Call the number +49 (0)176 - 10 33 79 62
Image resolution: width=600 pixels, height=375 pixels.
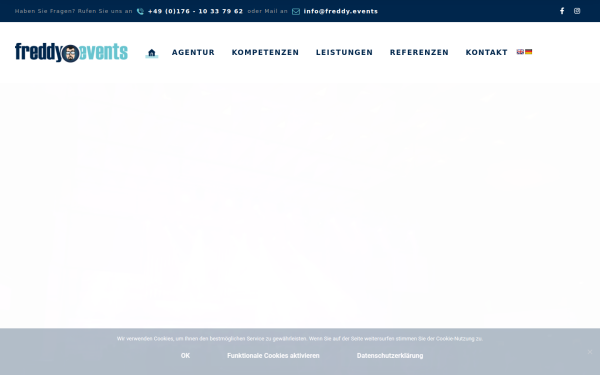click(196, 11)
